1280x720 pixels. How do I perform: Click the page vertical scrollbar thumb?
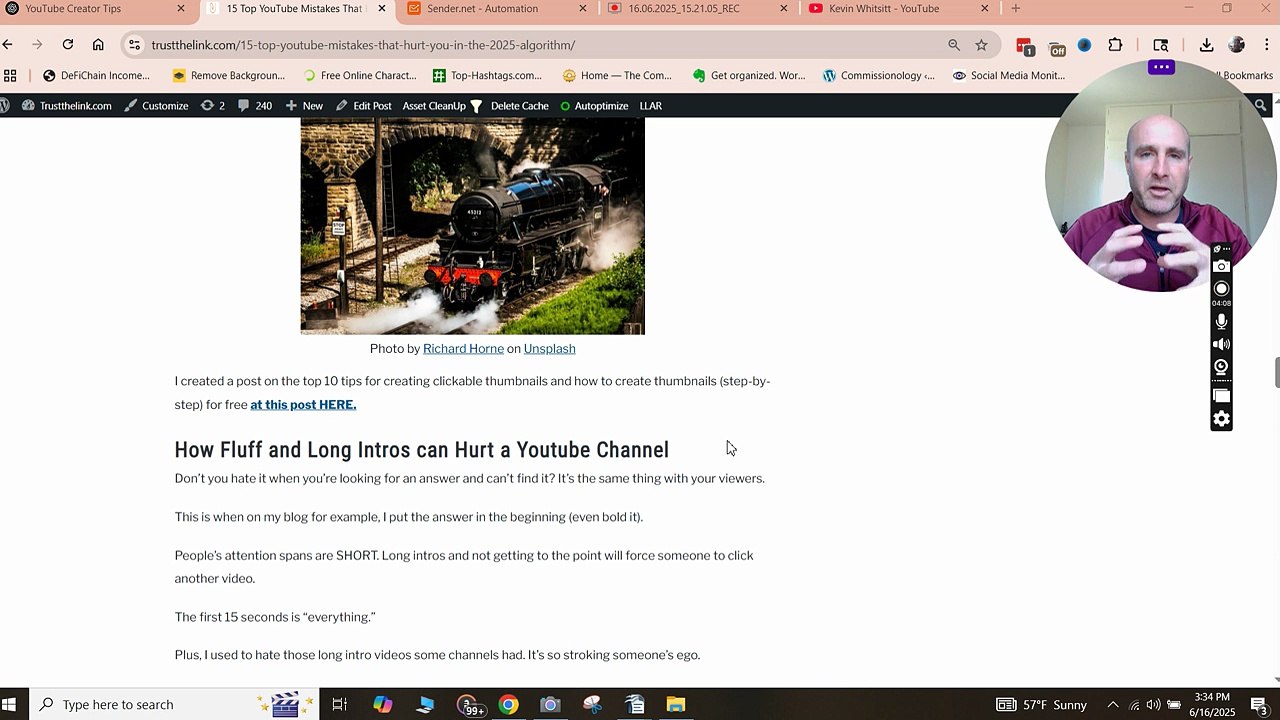coord(1276,372)
